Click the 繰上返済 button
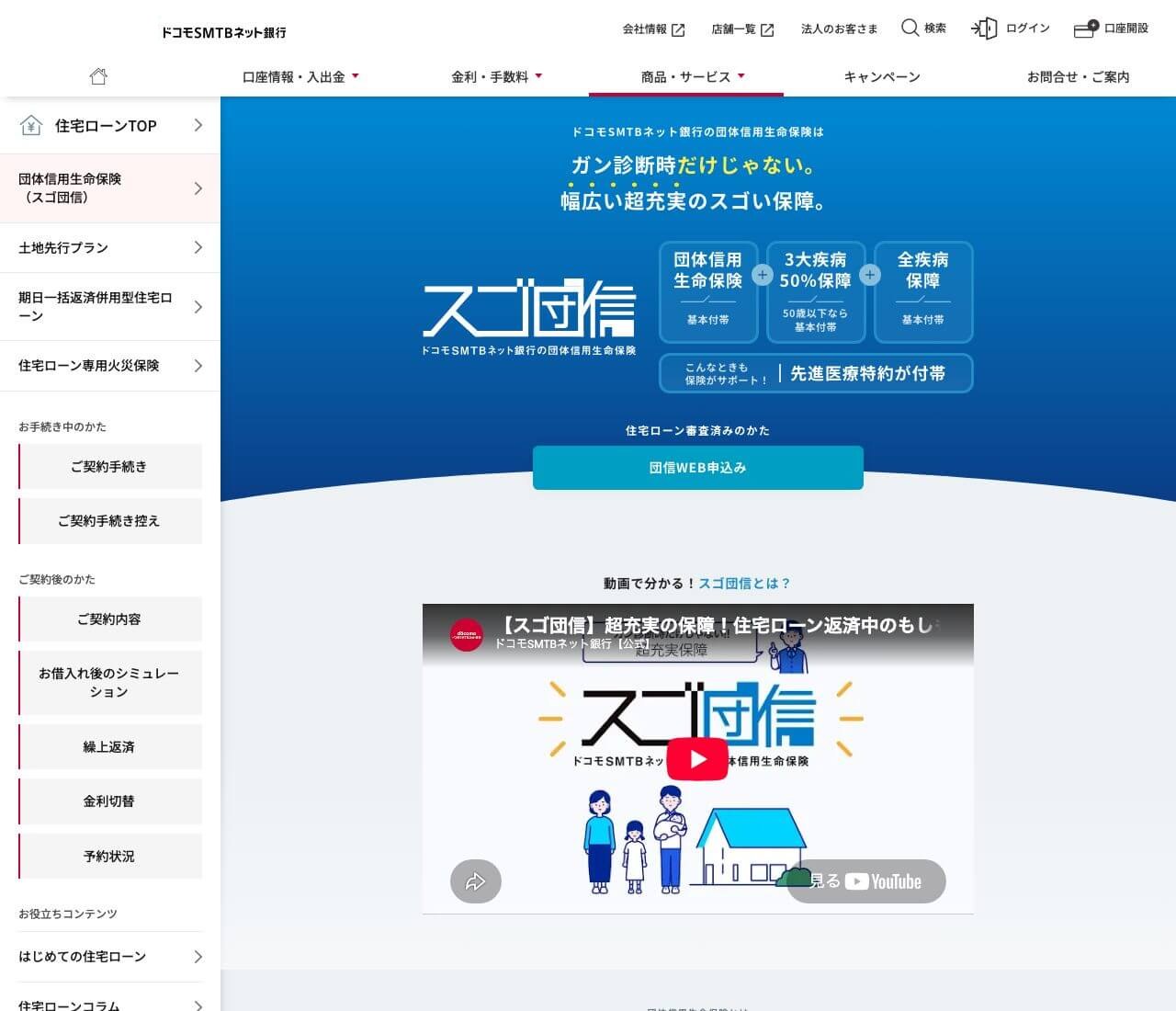Viewport: 1176px width, 1011px height. 110,746
